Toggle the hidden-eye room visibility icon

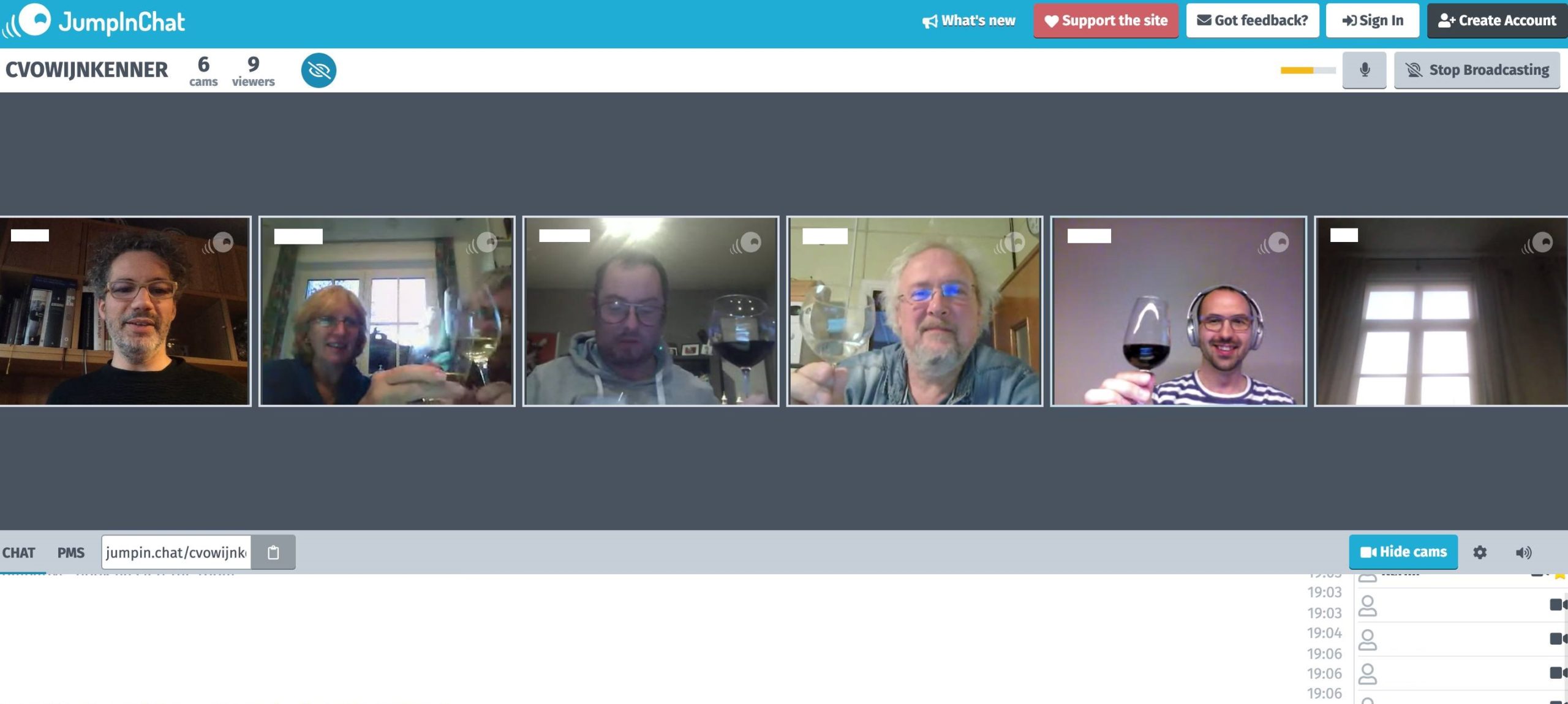pyautogui.click(x=318, y=70)
